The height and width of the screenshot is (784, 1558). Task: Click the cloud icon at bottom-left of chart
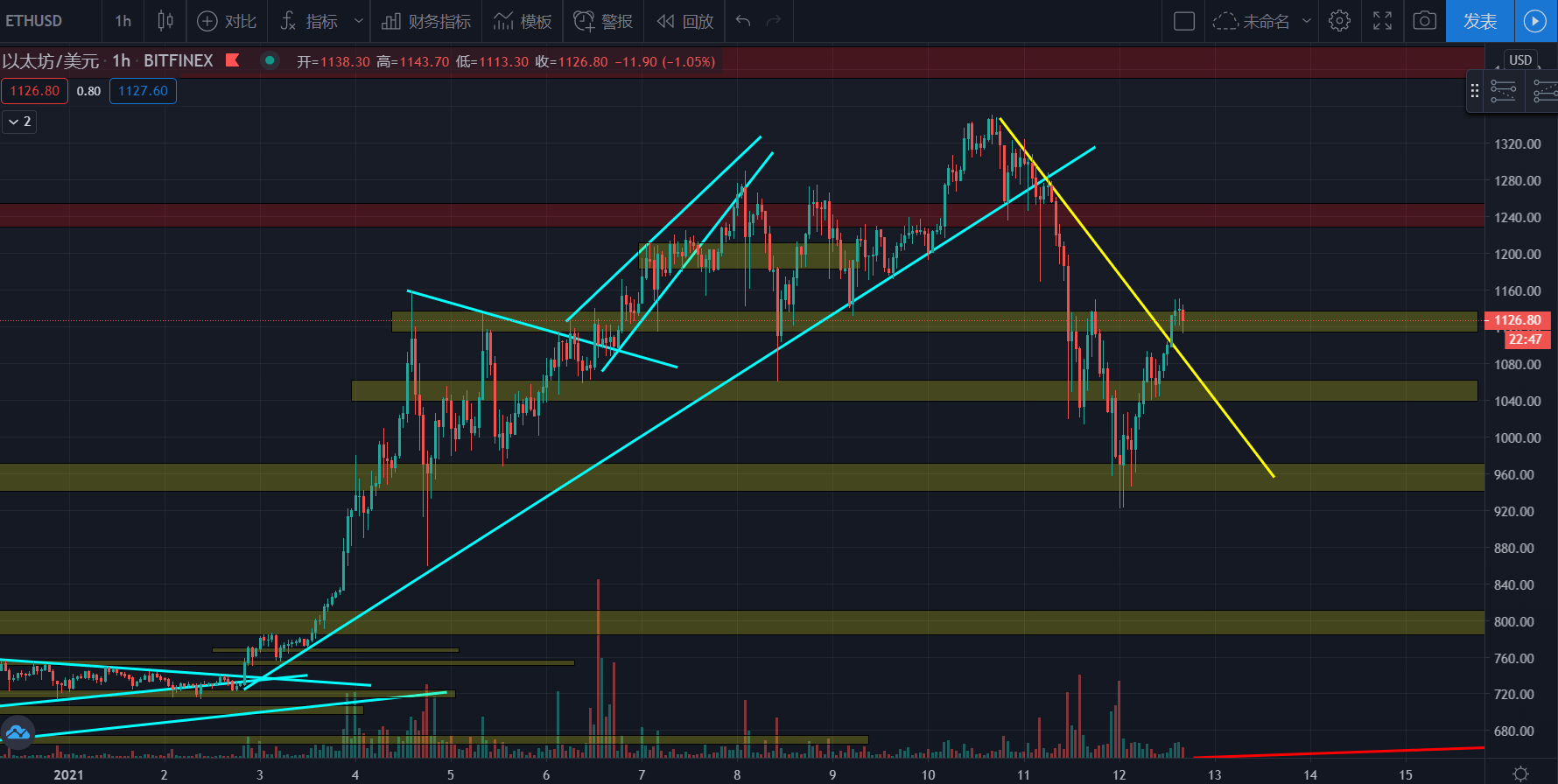tap(18, 732)
